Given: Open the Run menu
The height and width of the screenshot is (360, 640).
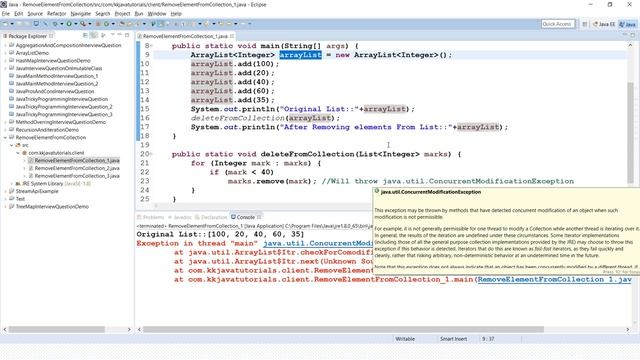Looking at the screenshot, I should point(139,13).
